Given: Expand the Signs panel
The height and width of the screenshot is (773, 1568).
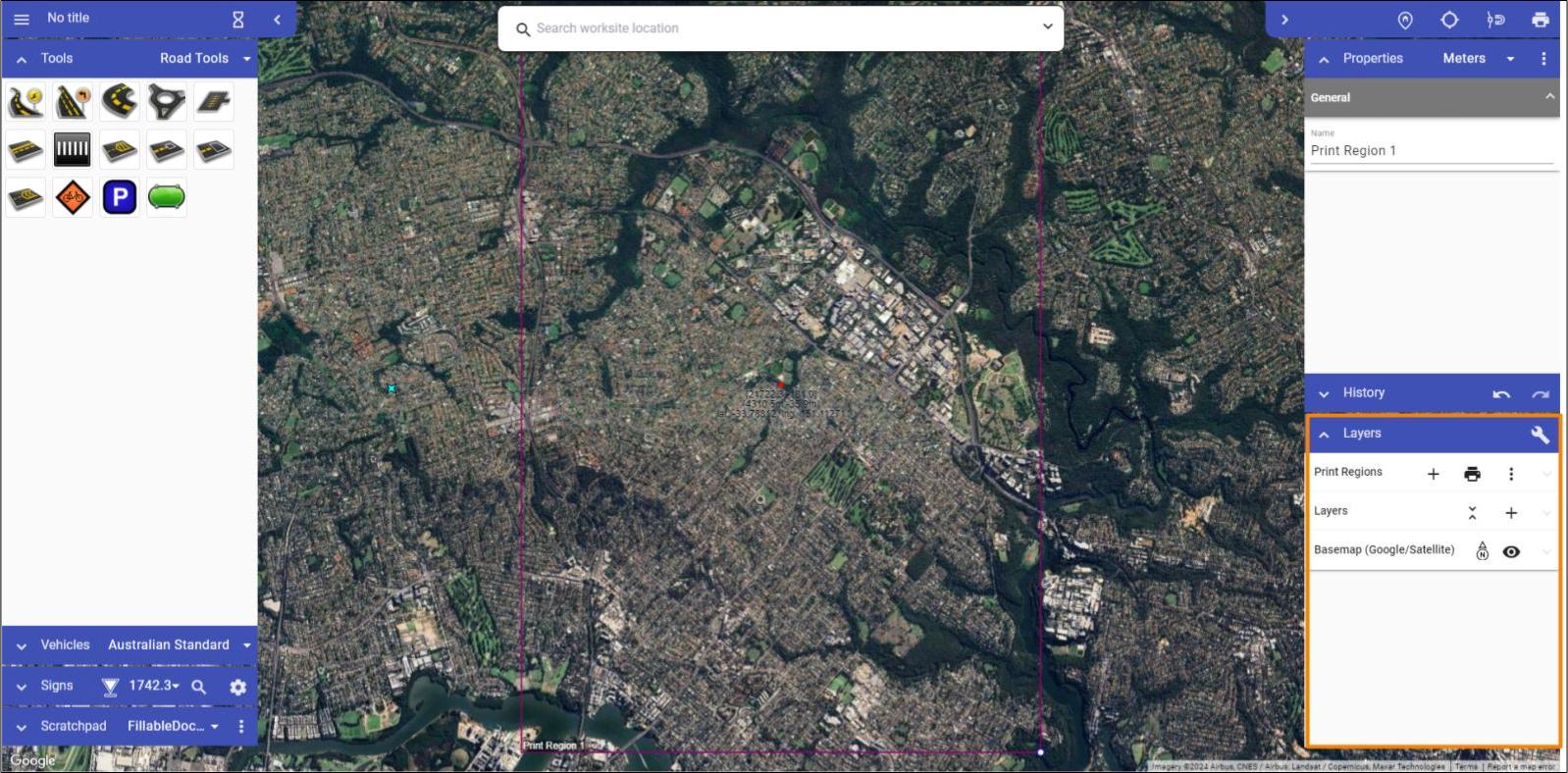Looking at the screenshot, I should (22, 687).
